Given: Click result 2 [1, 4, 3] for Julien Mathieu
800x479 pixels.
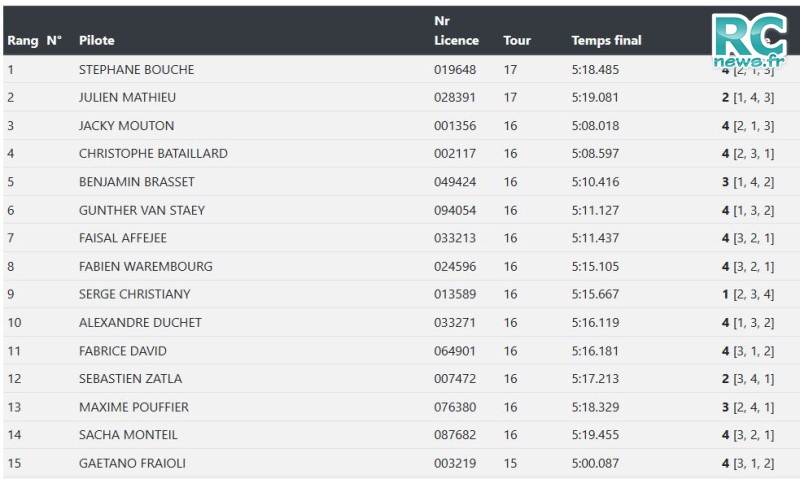Looking at the screenshot, I should point(748,97).
